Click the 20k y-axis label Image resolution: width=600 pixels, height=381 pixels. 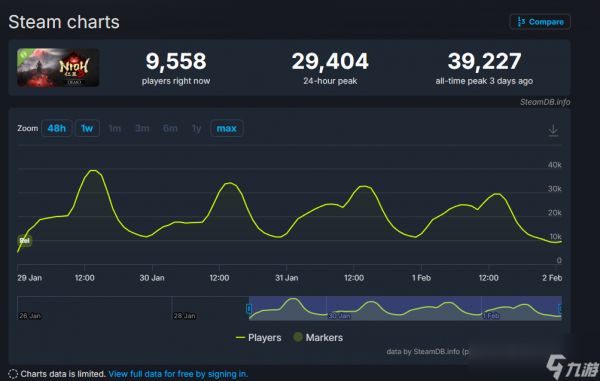pyautogui.click(x=554, y=213)
